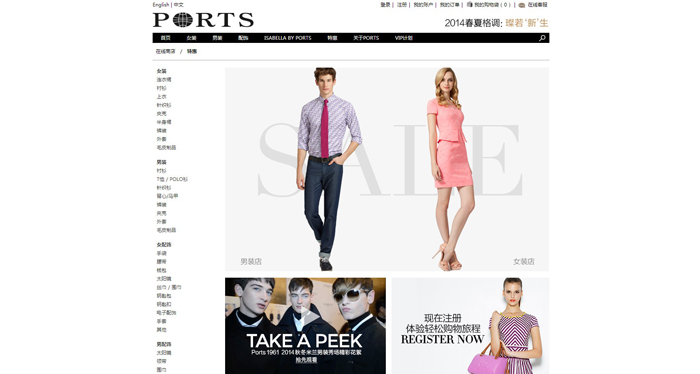Play the TAKE A PEEK video
The height and width of the screenshot is (374, 700).
[309, 316]
